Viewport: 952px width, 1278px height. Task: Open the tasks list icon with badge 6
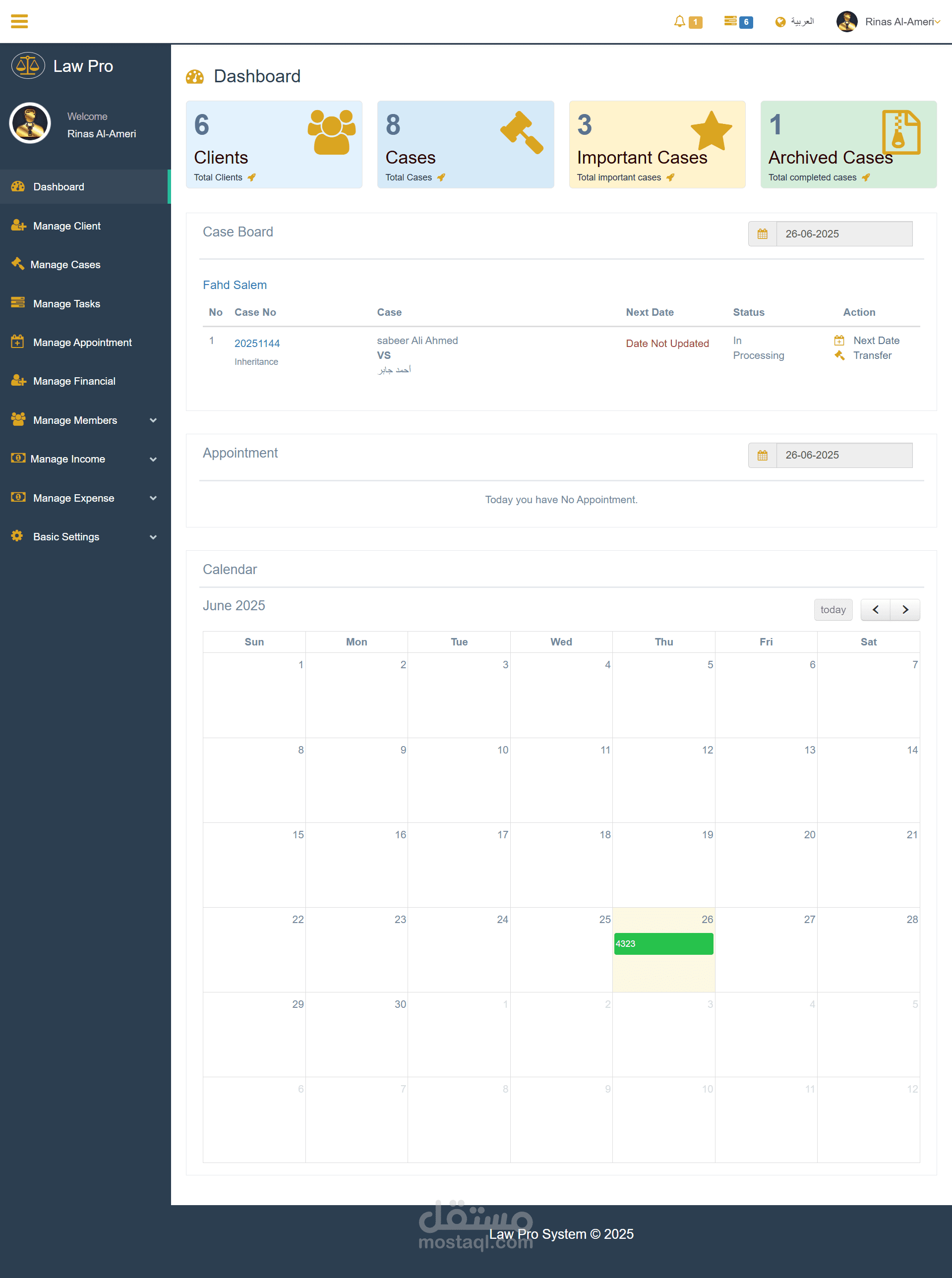[731, 21]
